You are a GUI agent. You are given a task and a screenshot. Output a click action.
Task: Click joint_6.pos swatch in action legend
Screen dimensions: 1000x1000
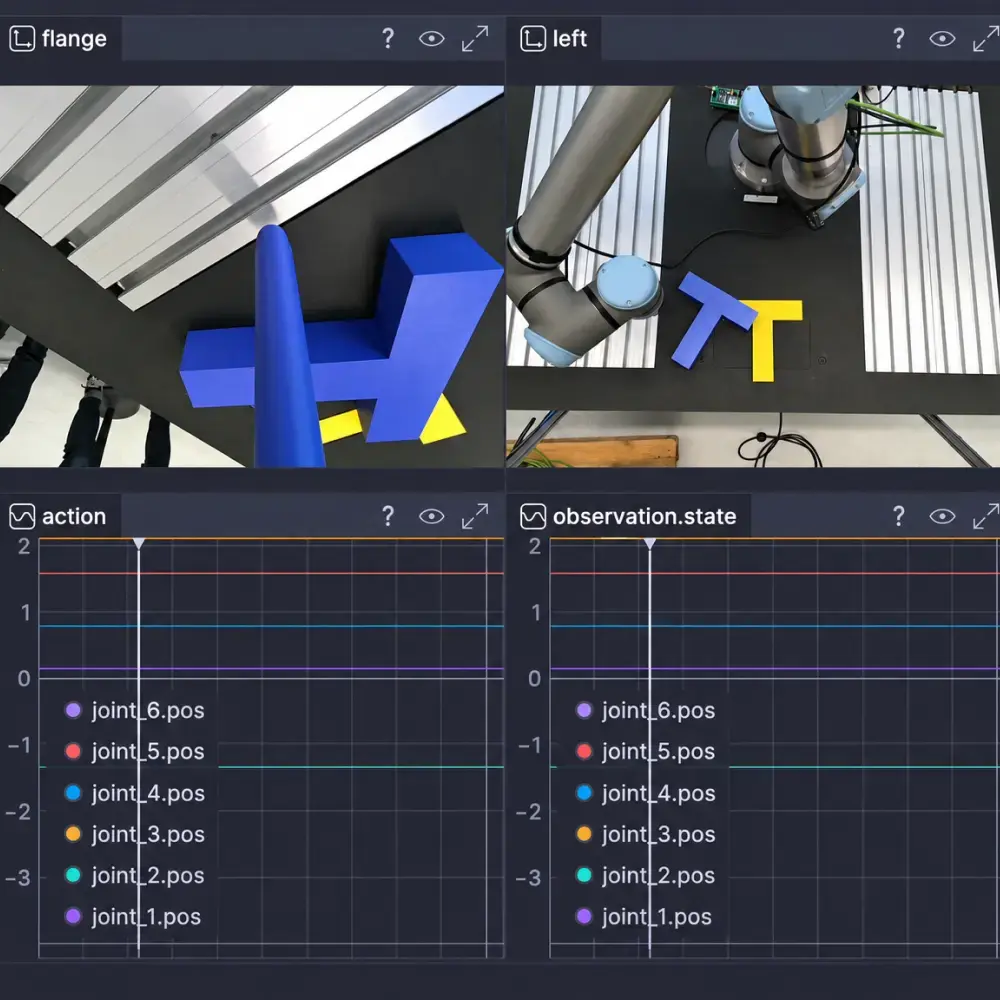click(x=73, y=710)
